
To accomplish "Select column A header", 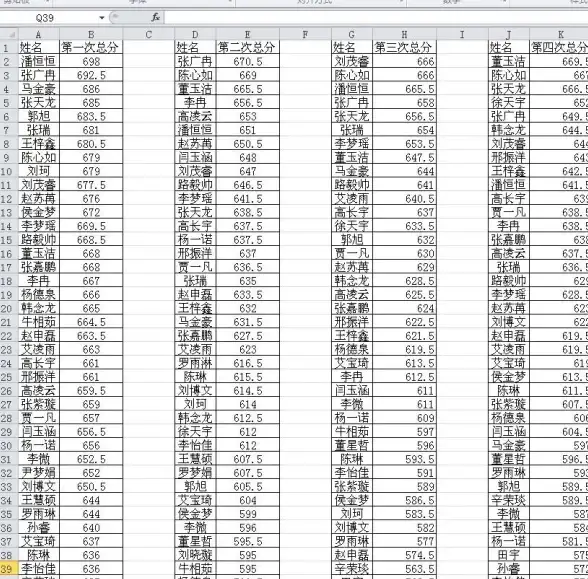I will coord(39,34).
